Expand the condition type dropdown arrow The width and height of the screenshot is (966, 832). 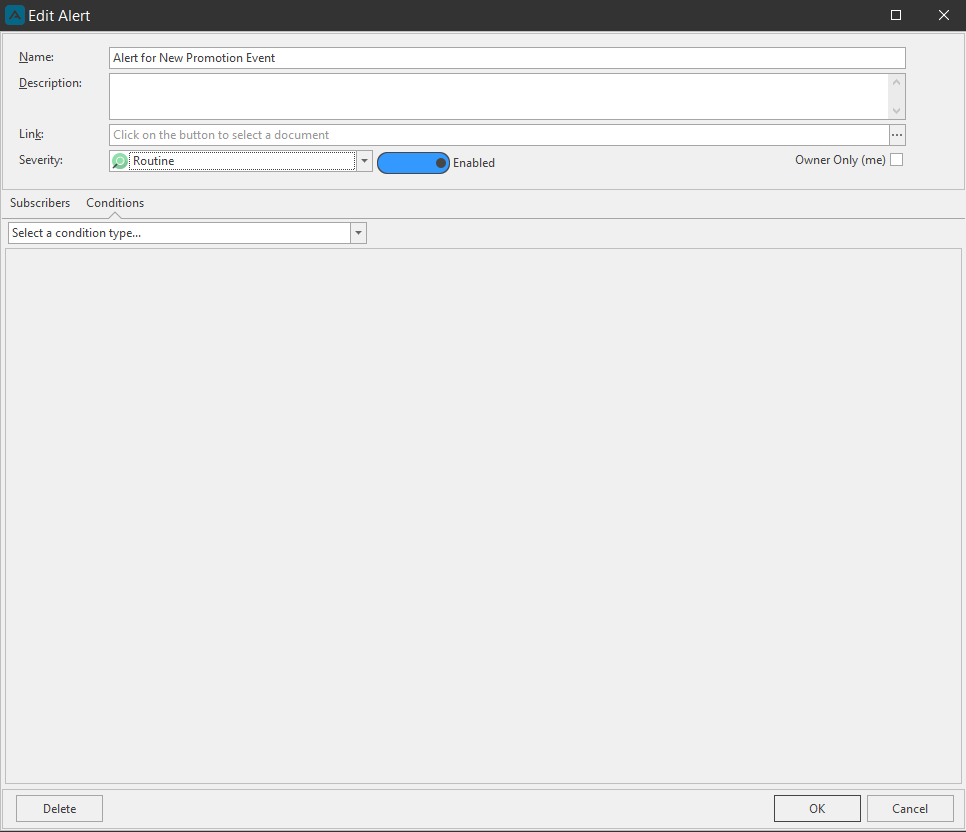359,233
